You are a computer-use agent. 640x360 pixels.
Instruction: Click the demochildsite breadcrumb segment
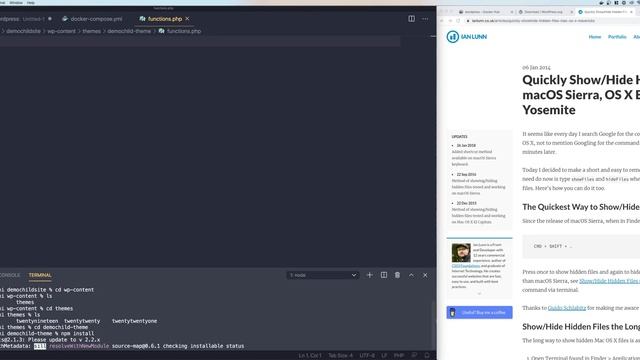(23, 31)
